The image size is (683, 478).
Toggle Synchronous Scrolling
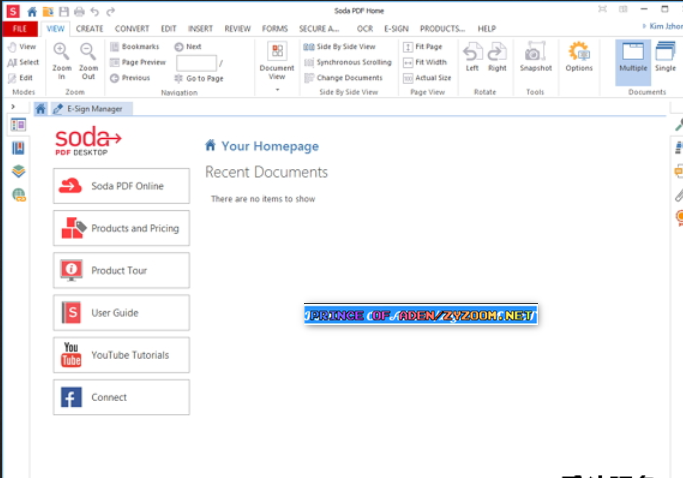pos(348,62)
